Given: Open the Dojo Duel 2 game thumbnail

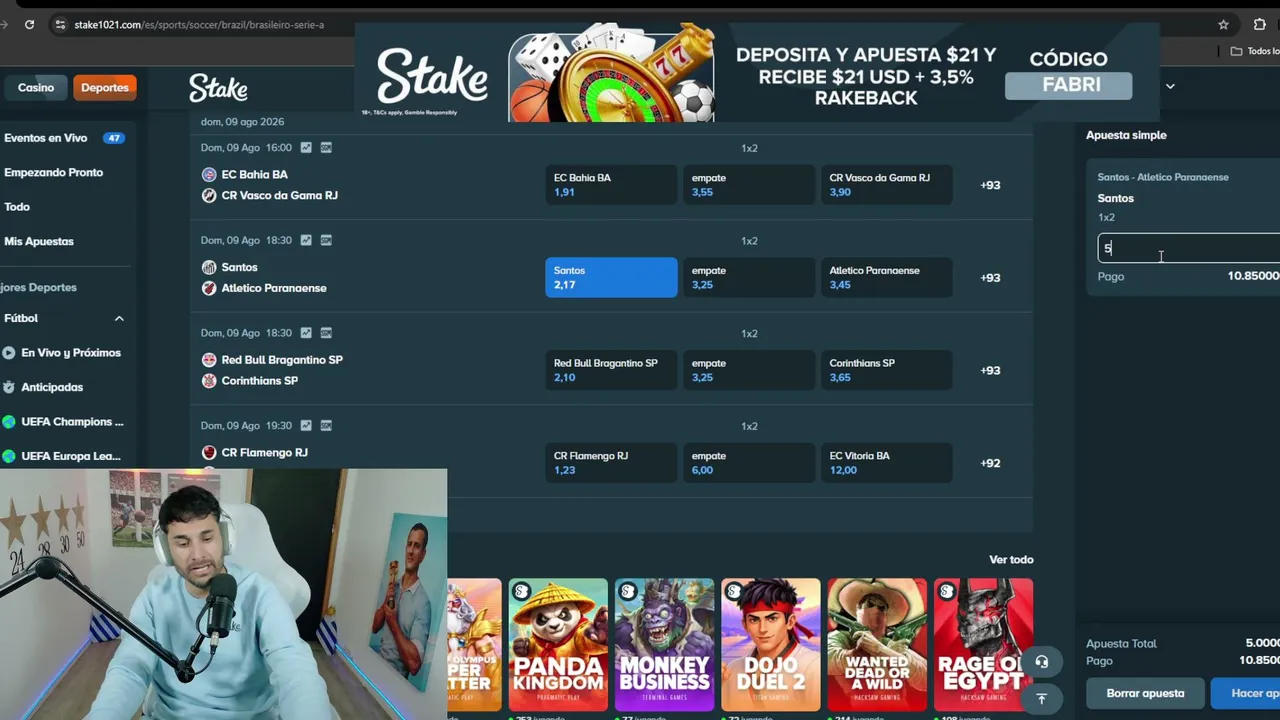Looking at the screenshot, I should (771, 645).
